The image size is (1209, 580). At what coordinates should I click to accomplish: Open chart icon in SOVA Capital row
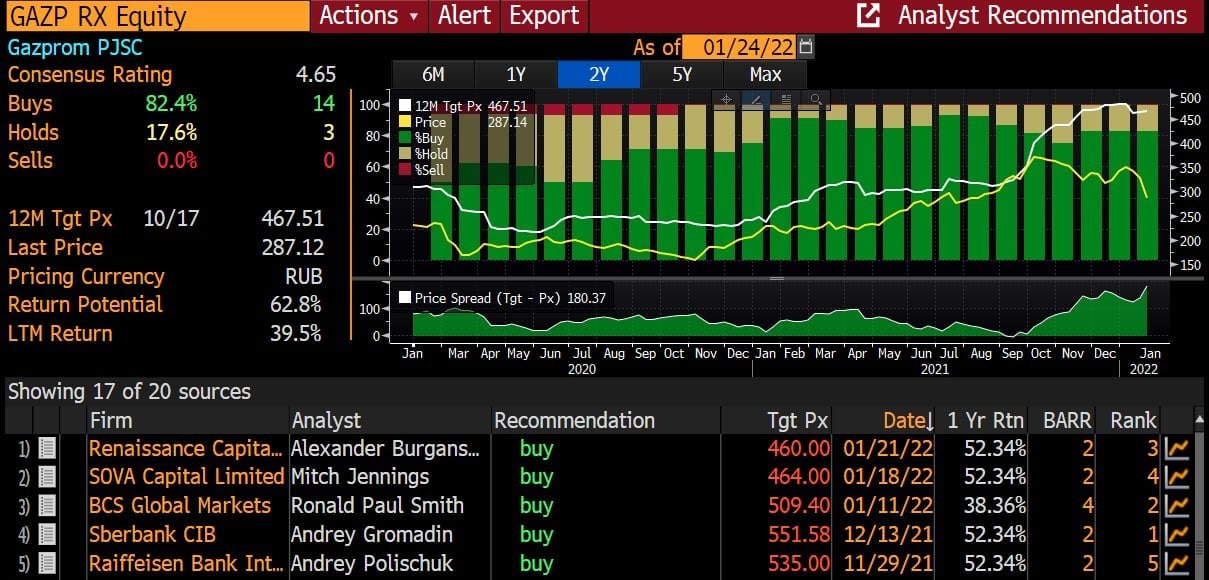pyautogui.click(x=1178, y=477)
